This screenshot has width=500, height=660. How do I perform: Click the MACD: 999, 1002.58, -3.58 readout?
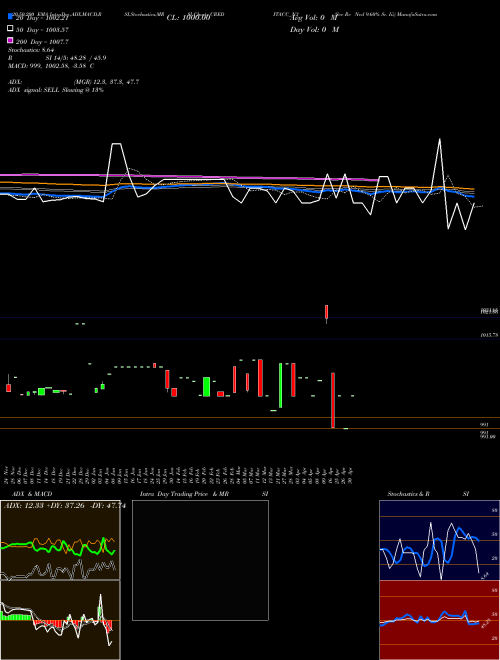[x=51, y=66]
